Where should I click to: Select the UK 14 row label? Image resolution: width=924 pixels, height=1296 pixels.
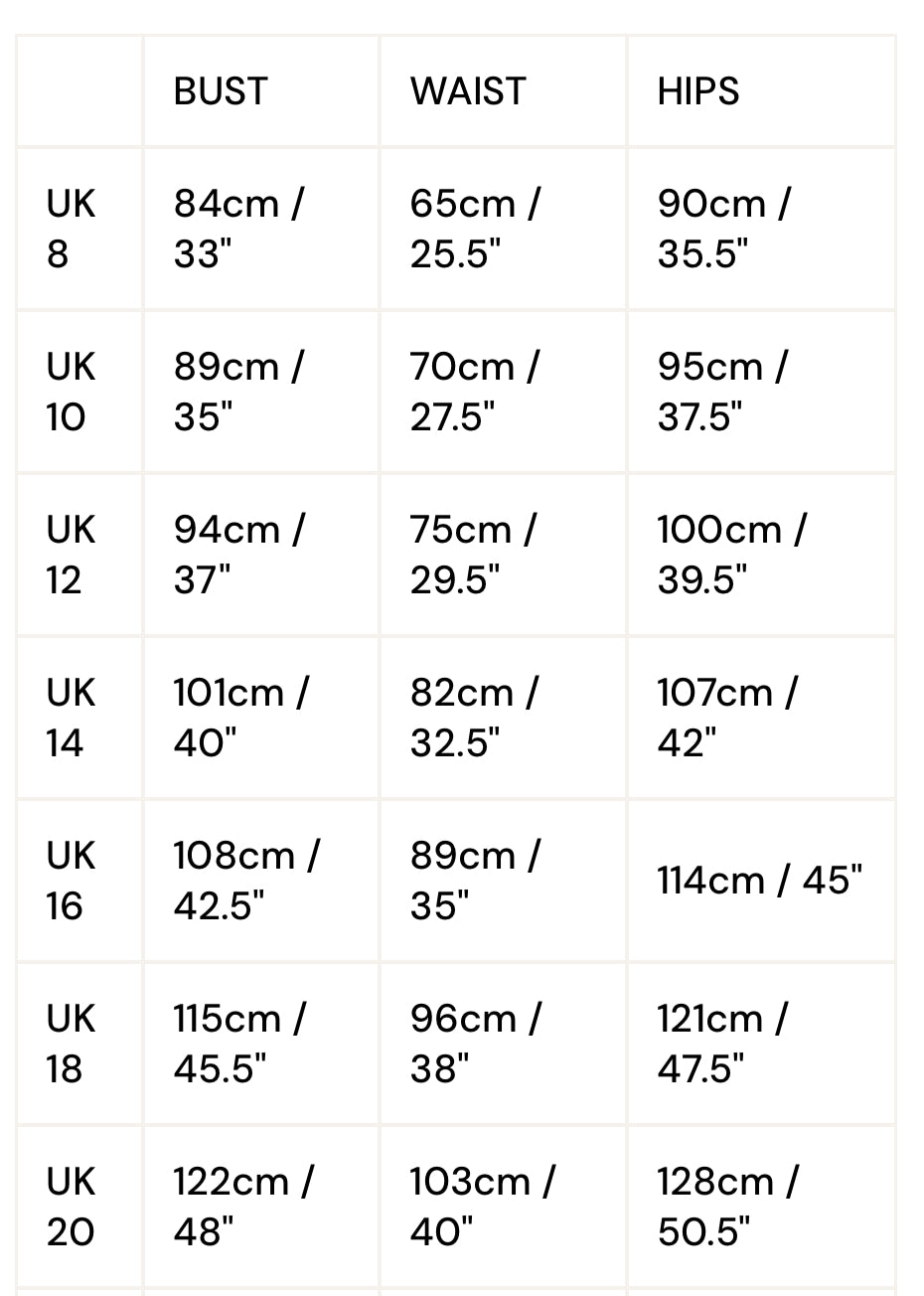click(x=71, y=718)
